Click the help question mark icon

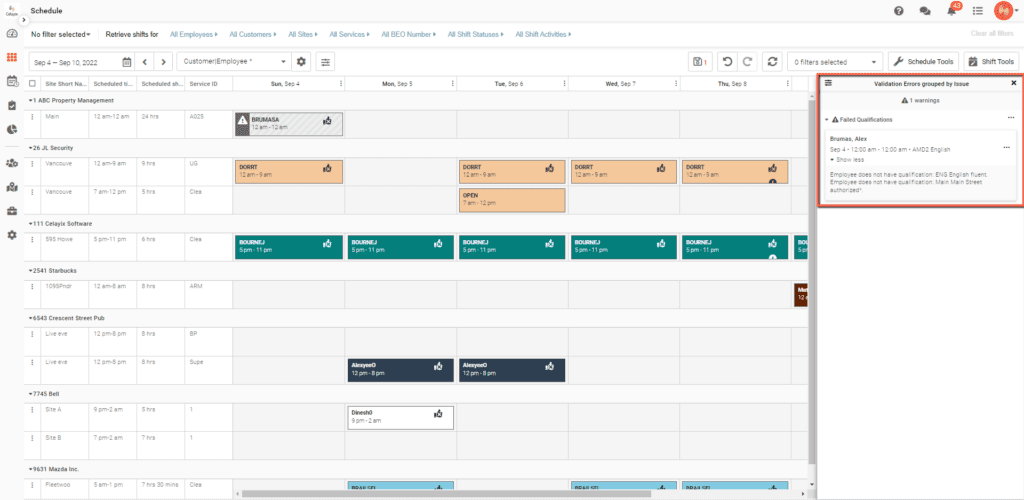pos(898,11)
